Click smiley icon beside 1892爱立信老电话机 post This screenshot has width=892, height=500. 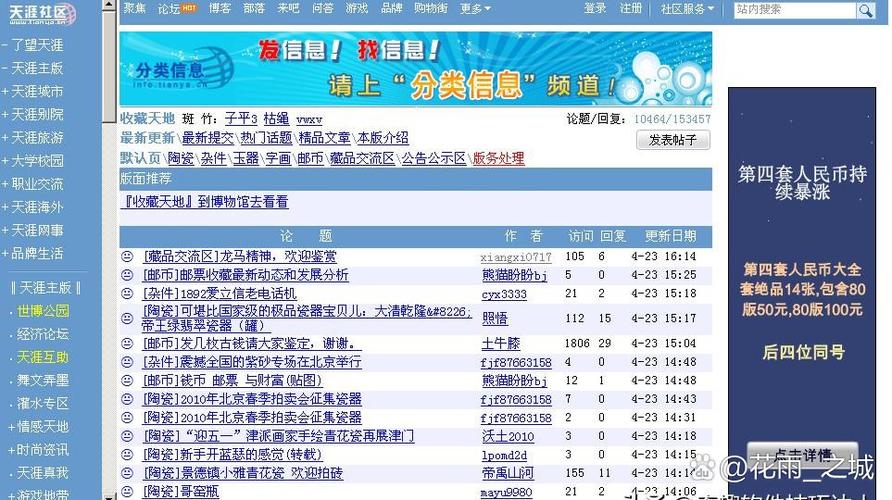[x=127, y=294]
